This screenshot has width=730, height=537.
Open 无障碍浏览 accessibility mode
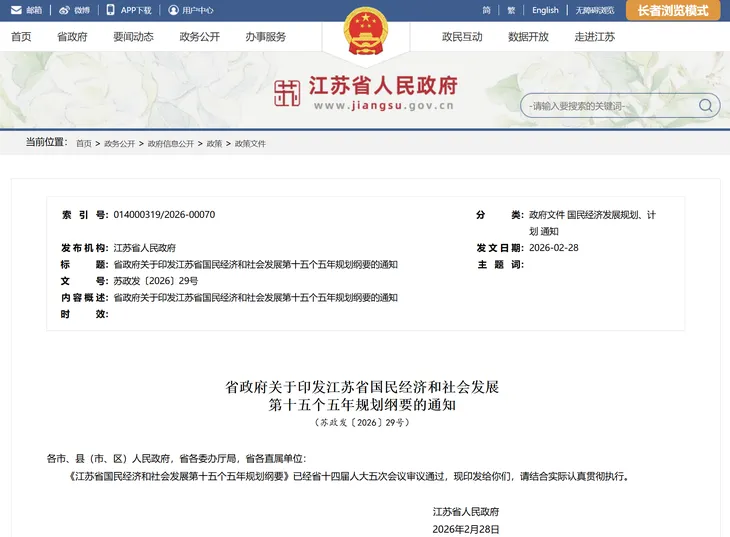(x=594, y=10)
